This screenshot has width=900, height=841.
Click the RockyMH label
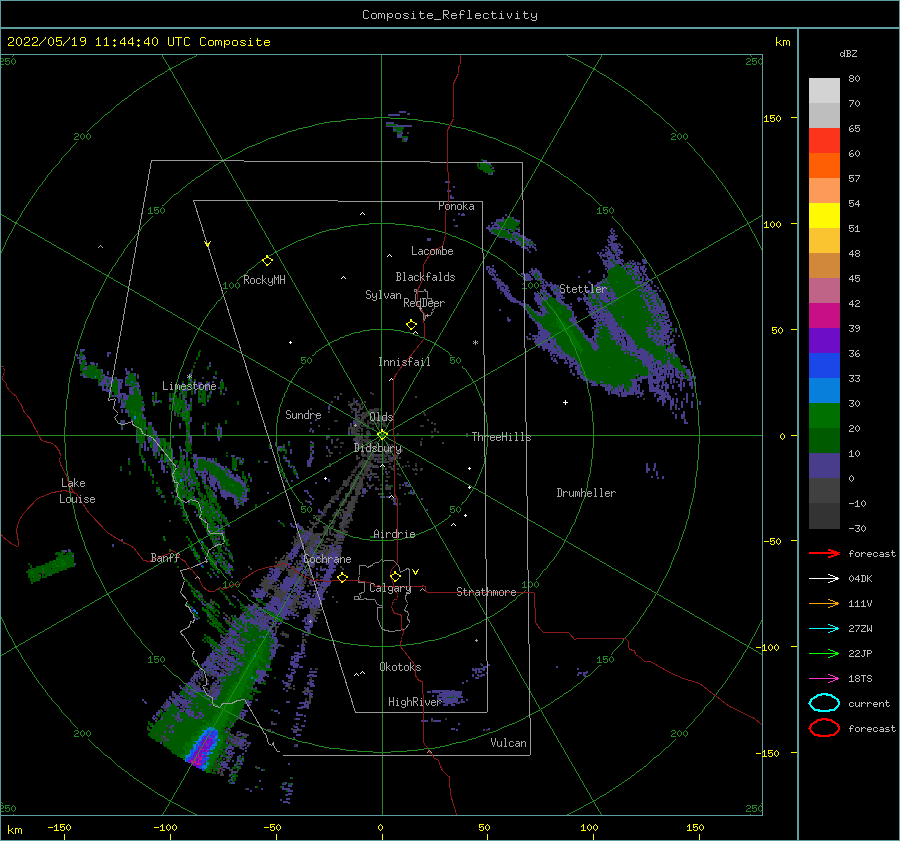click(x=264, y=280)
